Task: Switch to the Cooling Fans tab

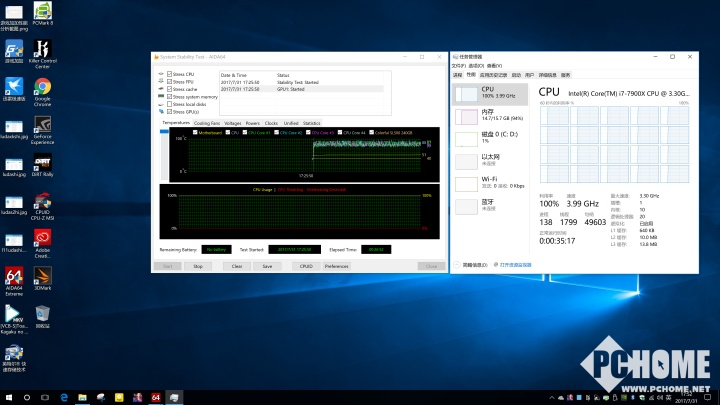Action: (207, 123)
